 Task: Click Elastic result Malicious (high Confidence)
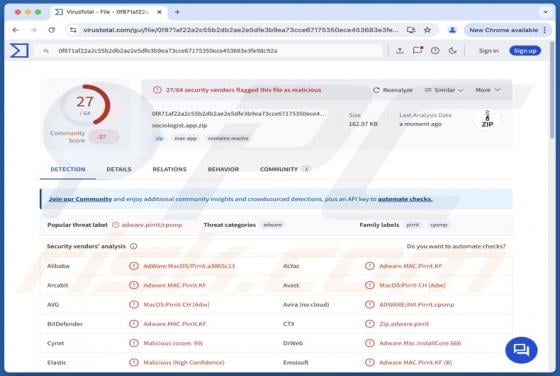coord(184,362)
